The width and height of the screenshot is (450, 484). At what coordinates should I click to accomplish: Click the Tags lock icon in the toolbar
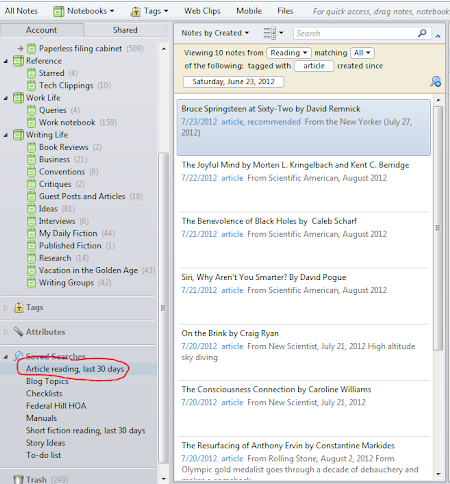135,12
